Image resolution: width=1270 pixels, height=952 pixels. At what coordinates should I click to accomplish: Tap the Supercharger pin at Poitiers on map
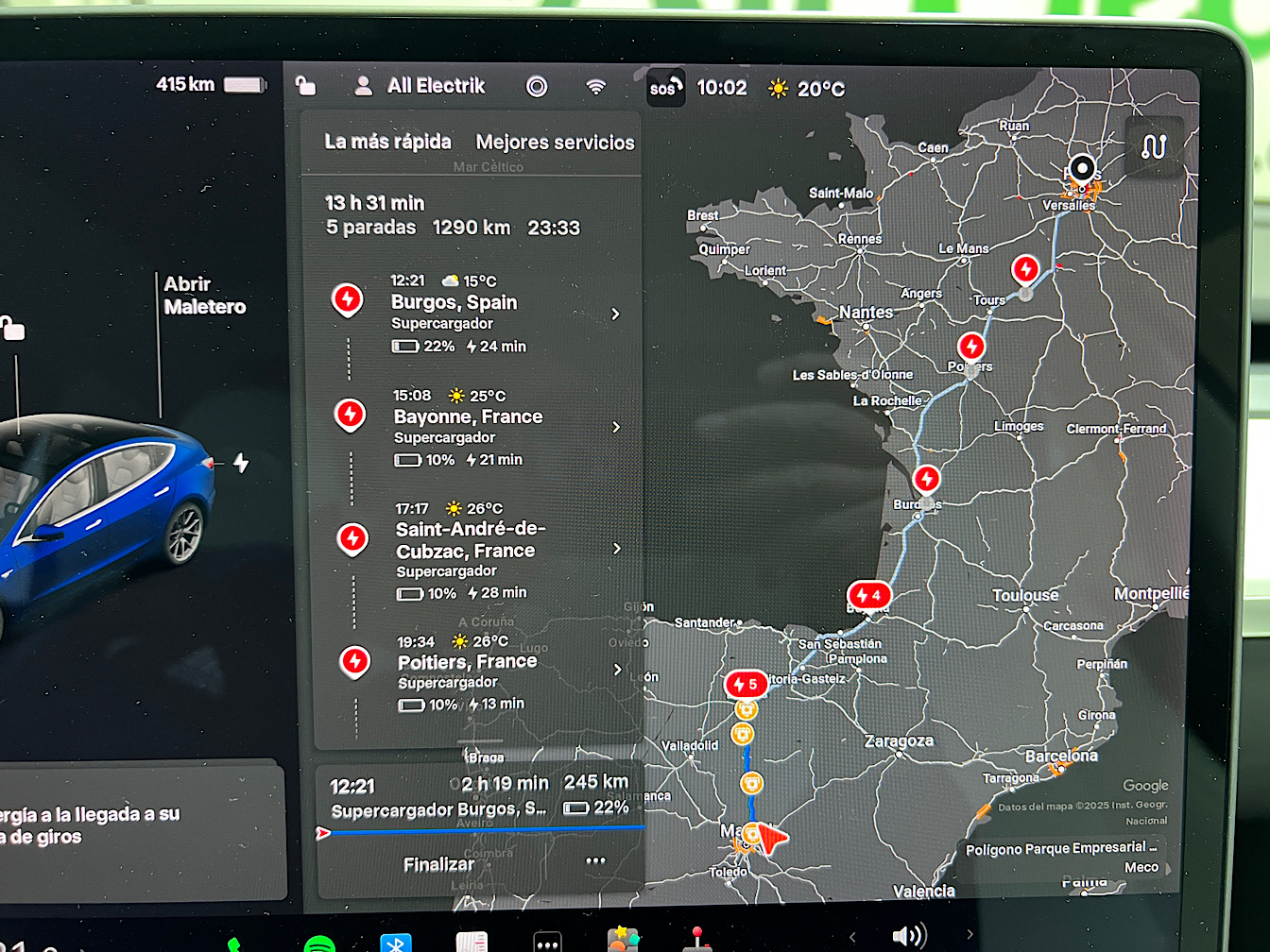[971, 348]
